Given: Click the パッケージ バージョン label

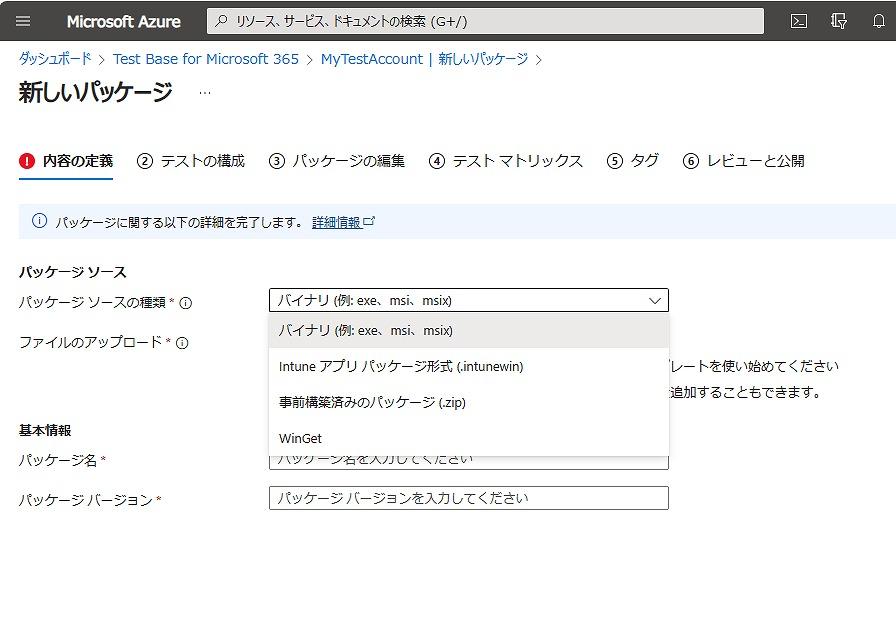Looking at the screenshot, I should point(86,500).
